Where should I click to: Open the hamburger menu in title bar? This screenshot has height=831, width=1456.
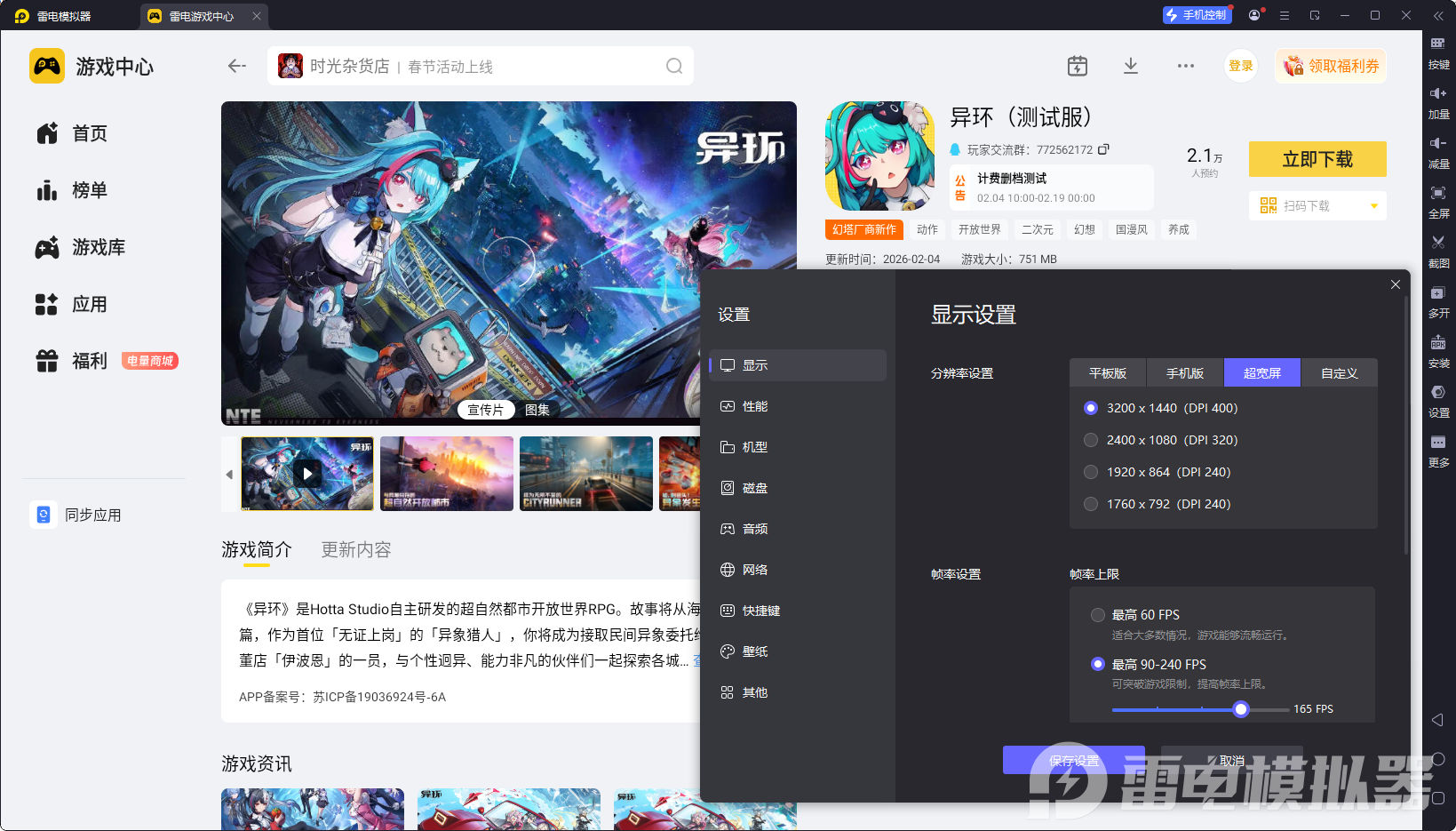coord(1285,15)
